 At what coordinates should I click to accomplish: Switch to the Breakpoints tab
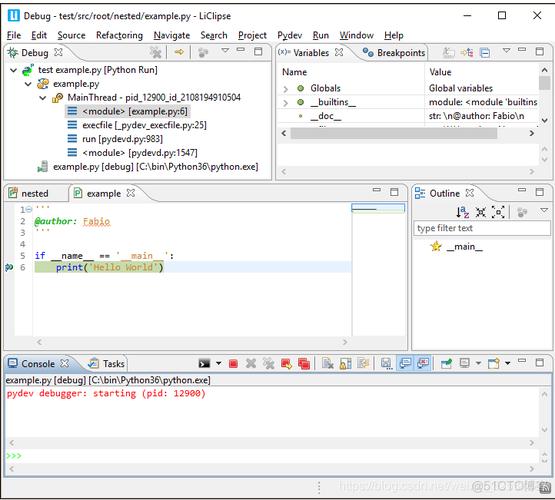click(394, 53)
